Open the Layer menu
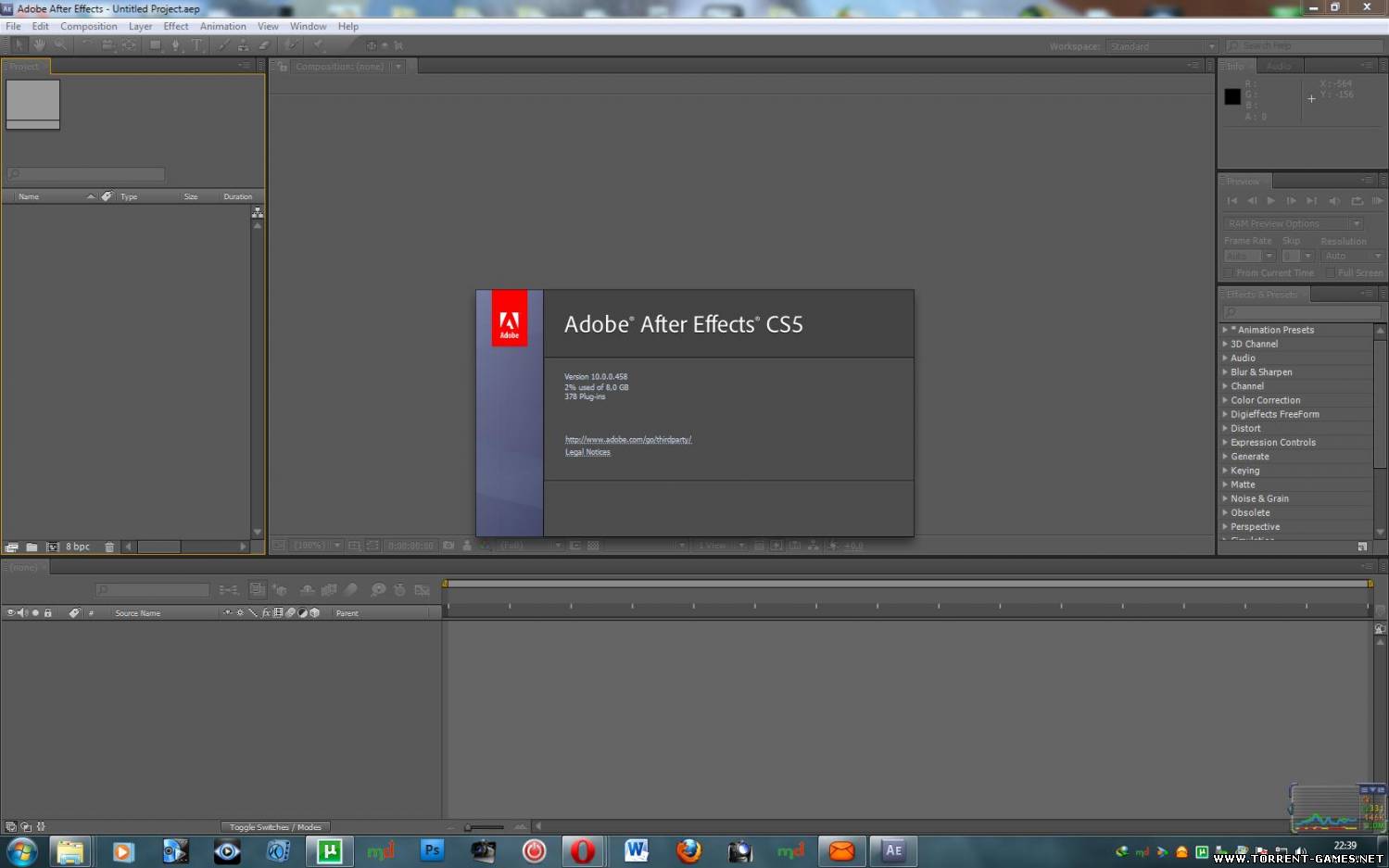1389x868 pixels. (140, 26)
